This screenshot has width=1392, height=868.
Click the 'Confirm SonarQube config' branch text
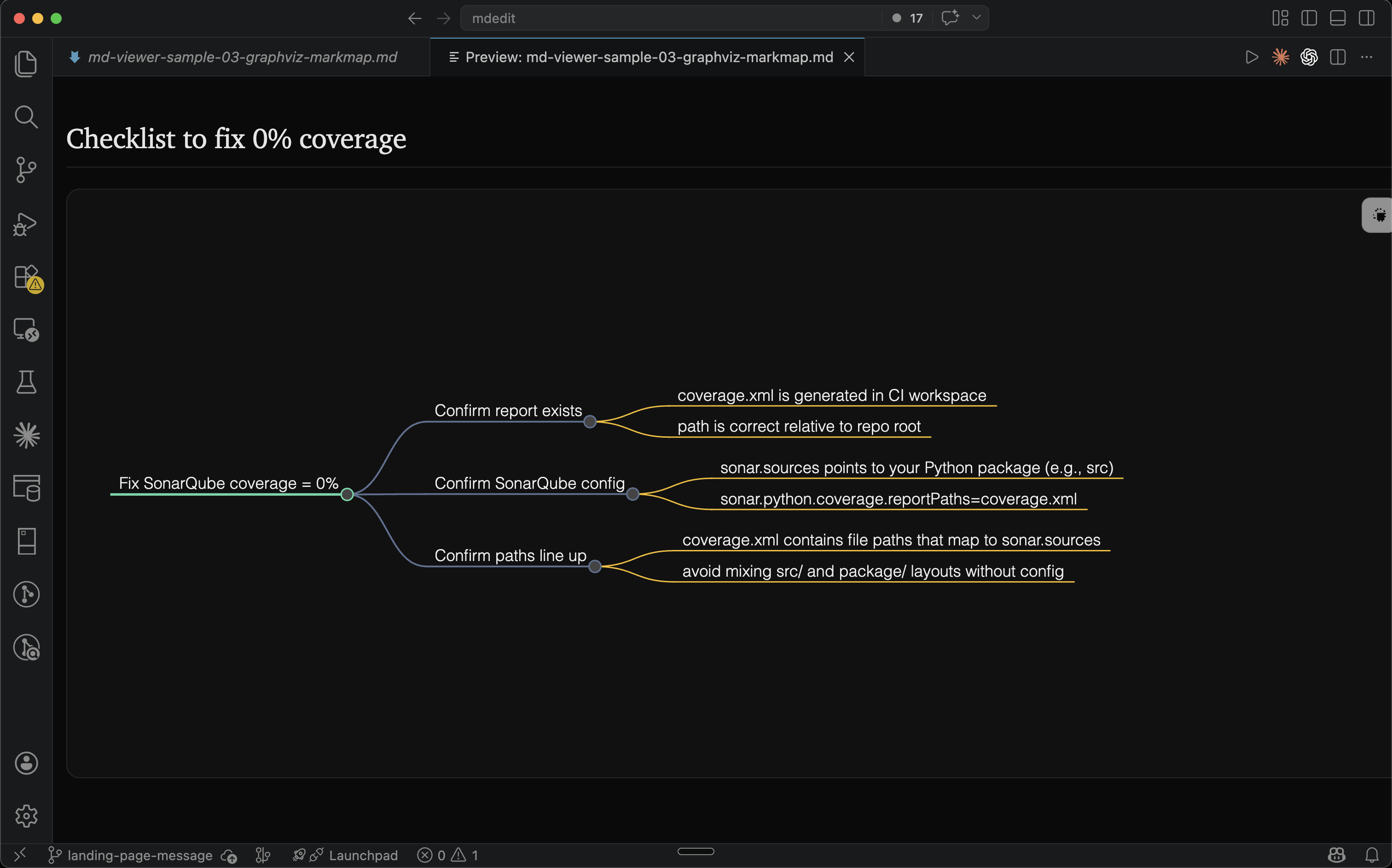(x=529, y=483)
